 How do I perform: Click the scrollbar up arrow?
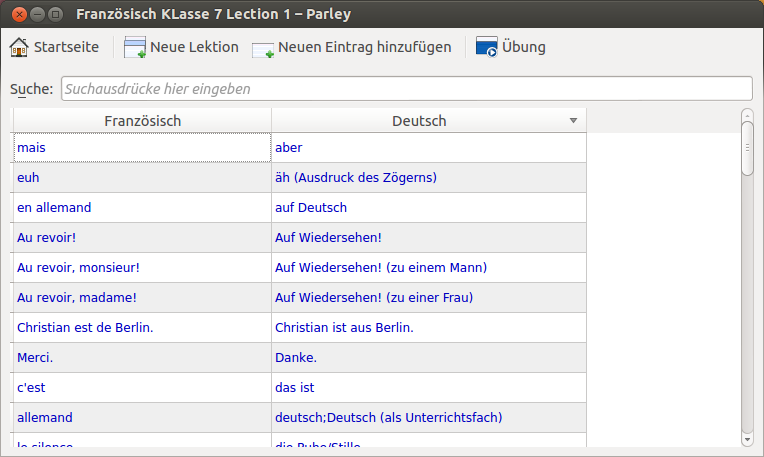[747, 115]
